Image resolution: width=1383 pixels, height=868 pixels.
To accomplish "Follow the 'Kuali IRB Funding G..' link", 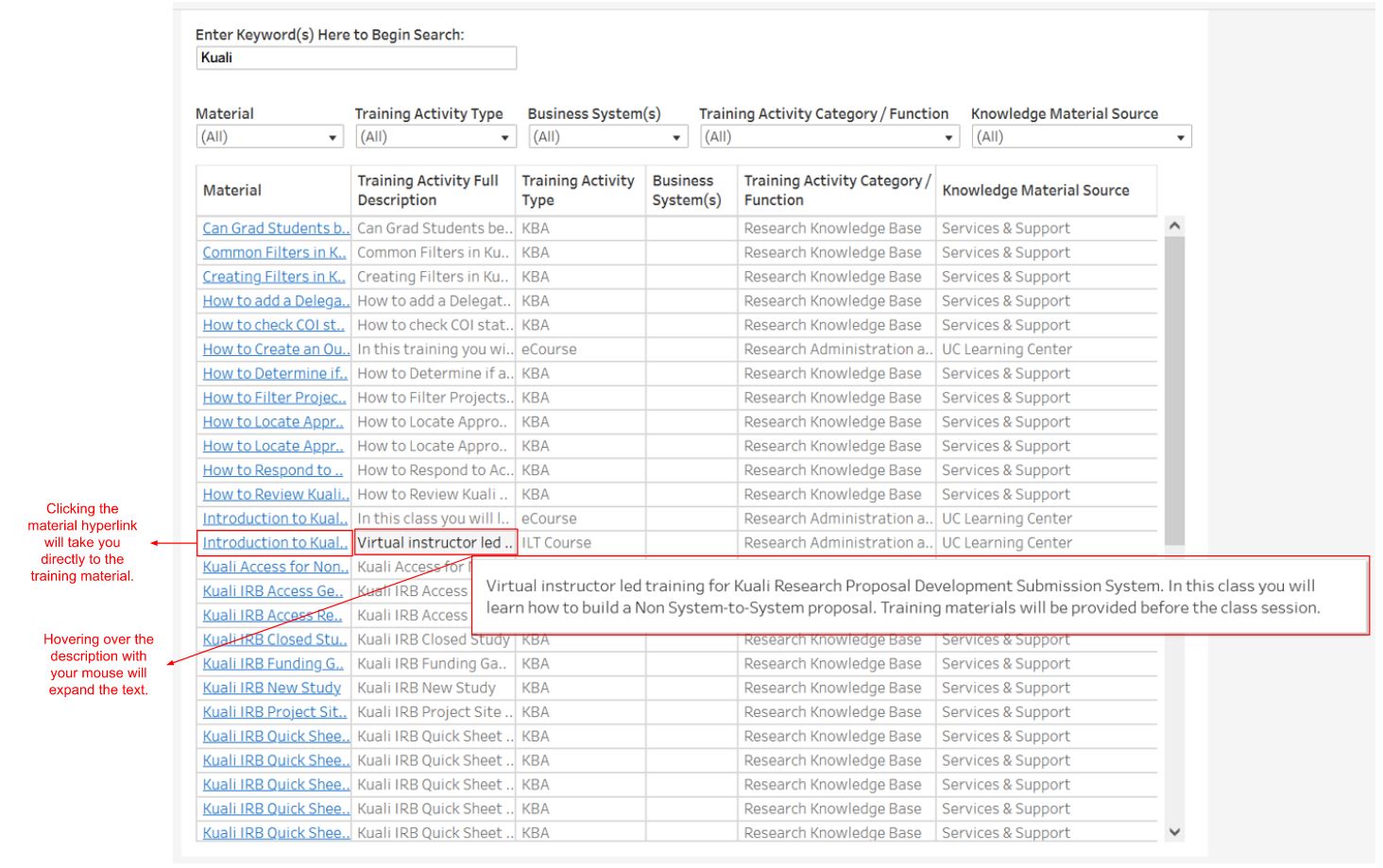I will pyautogui.click(x=273, y=664).
